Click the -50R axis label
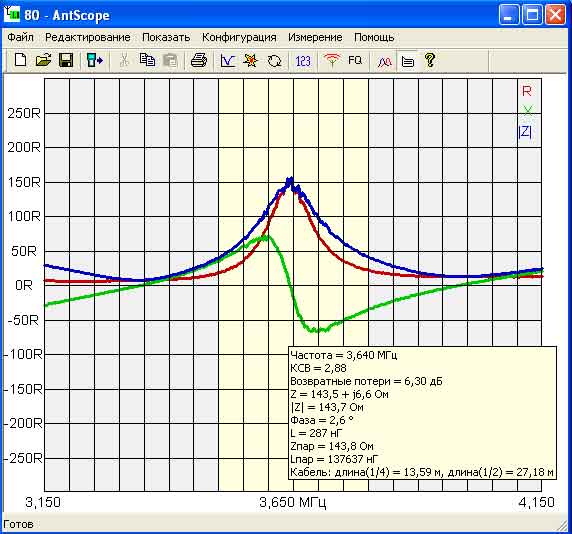Viewport: 572px width, 534px height. point(22,320)
